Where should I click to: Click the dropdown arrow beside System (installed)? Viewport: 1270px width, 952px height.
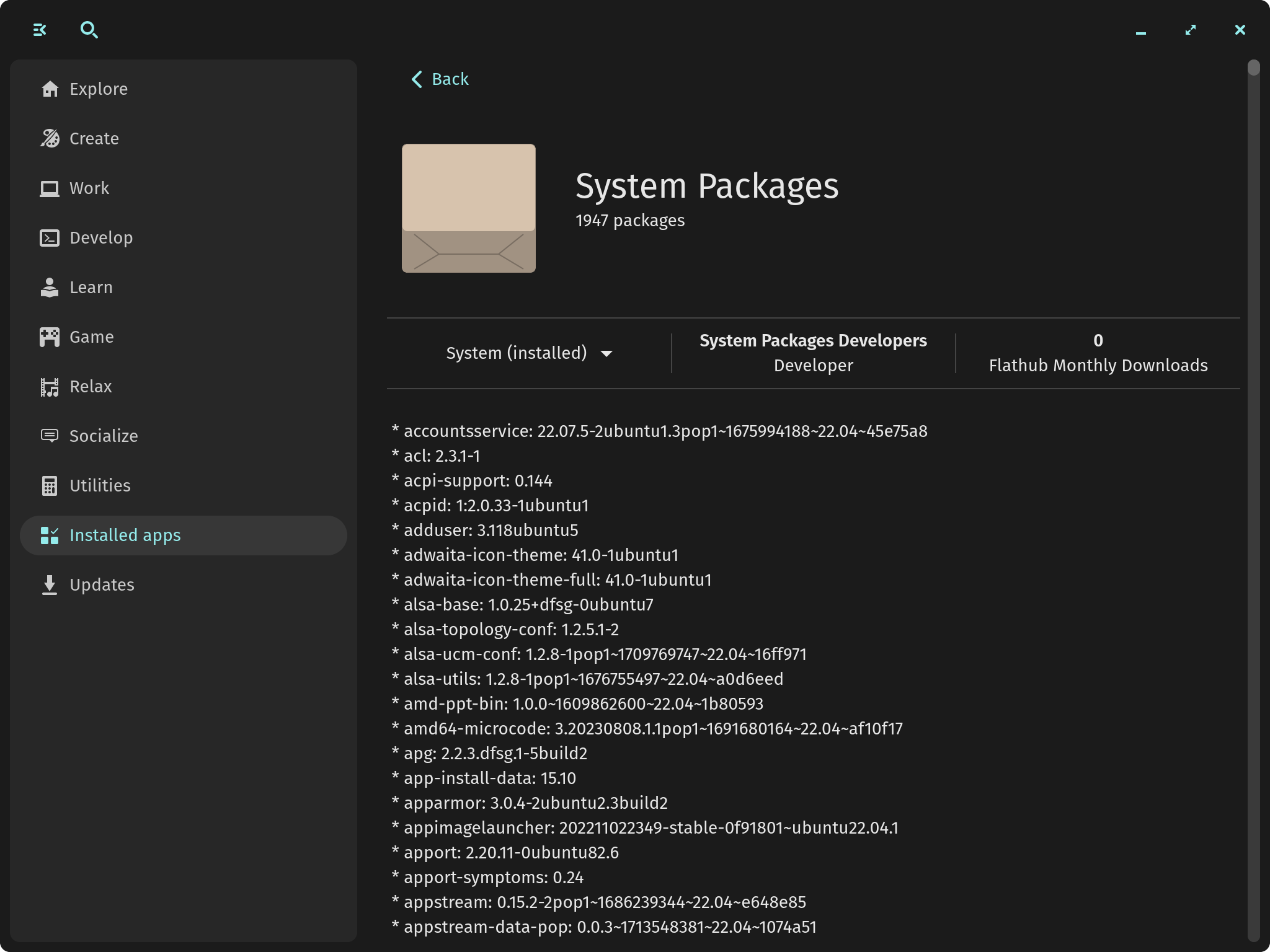pos(606,354)
